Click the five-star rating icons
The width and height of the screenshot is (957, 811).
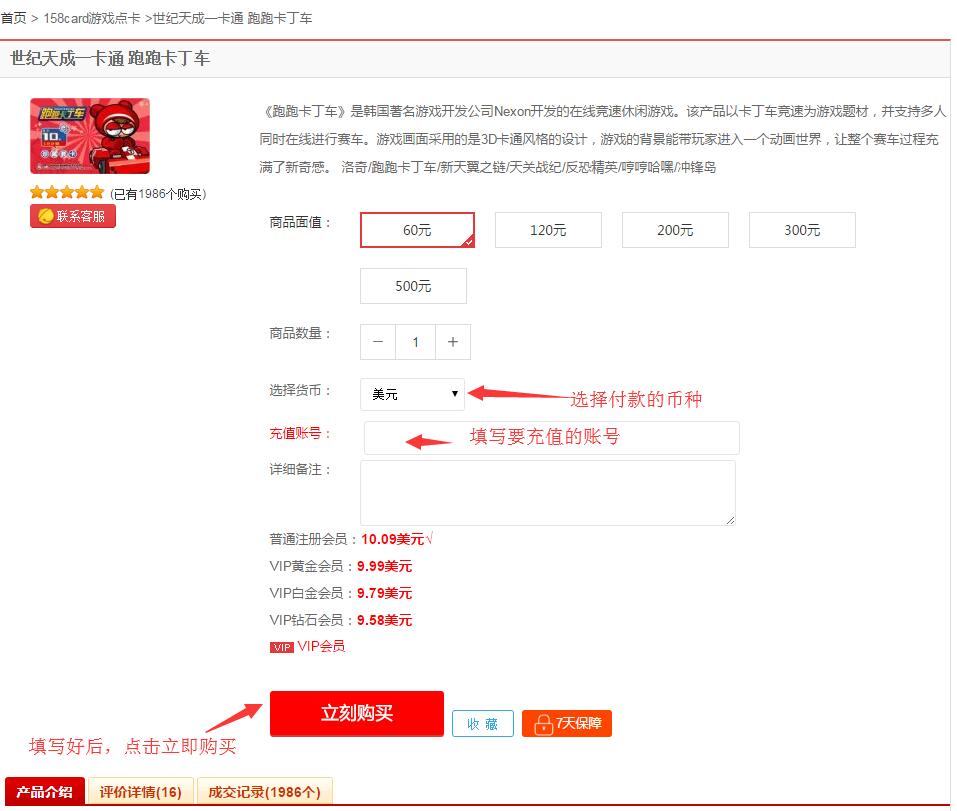click(67, 193)
